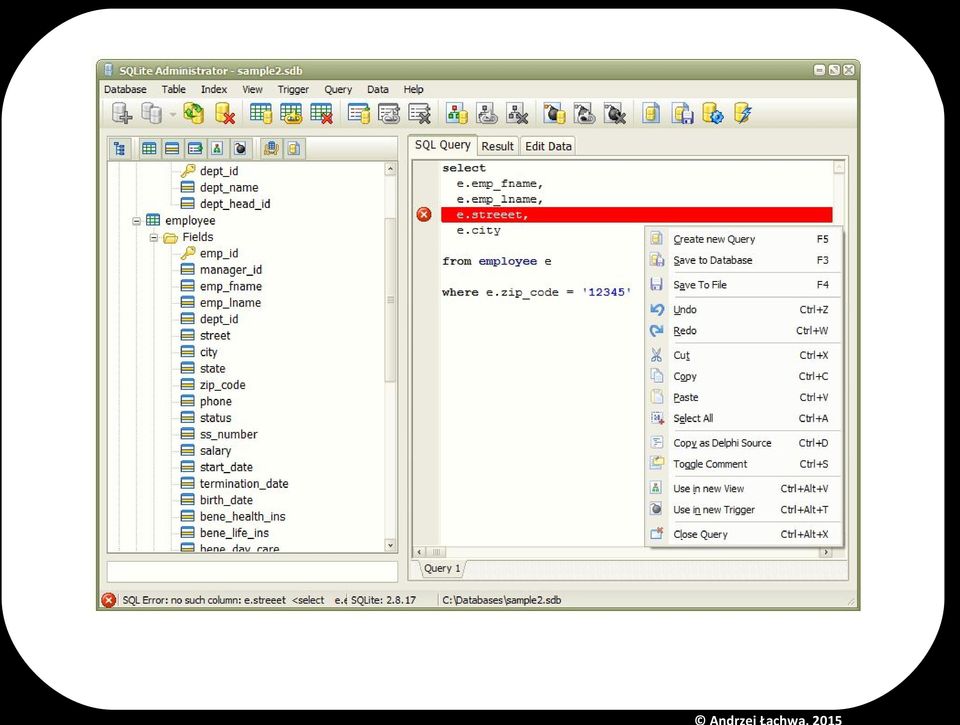Click the lightning-bolt Execute Query icon
Image resolution: width=960 pixels, height=725 pixels.
tap(743, 113)
